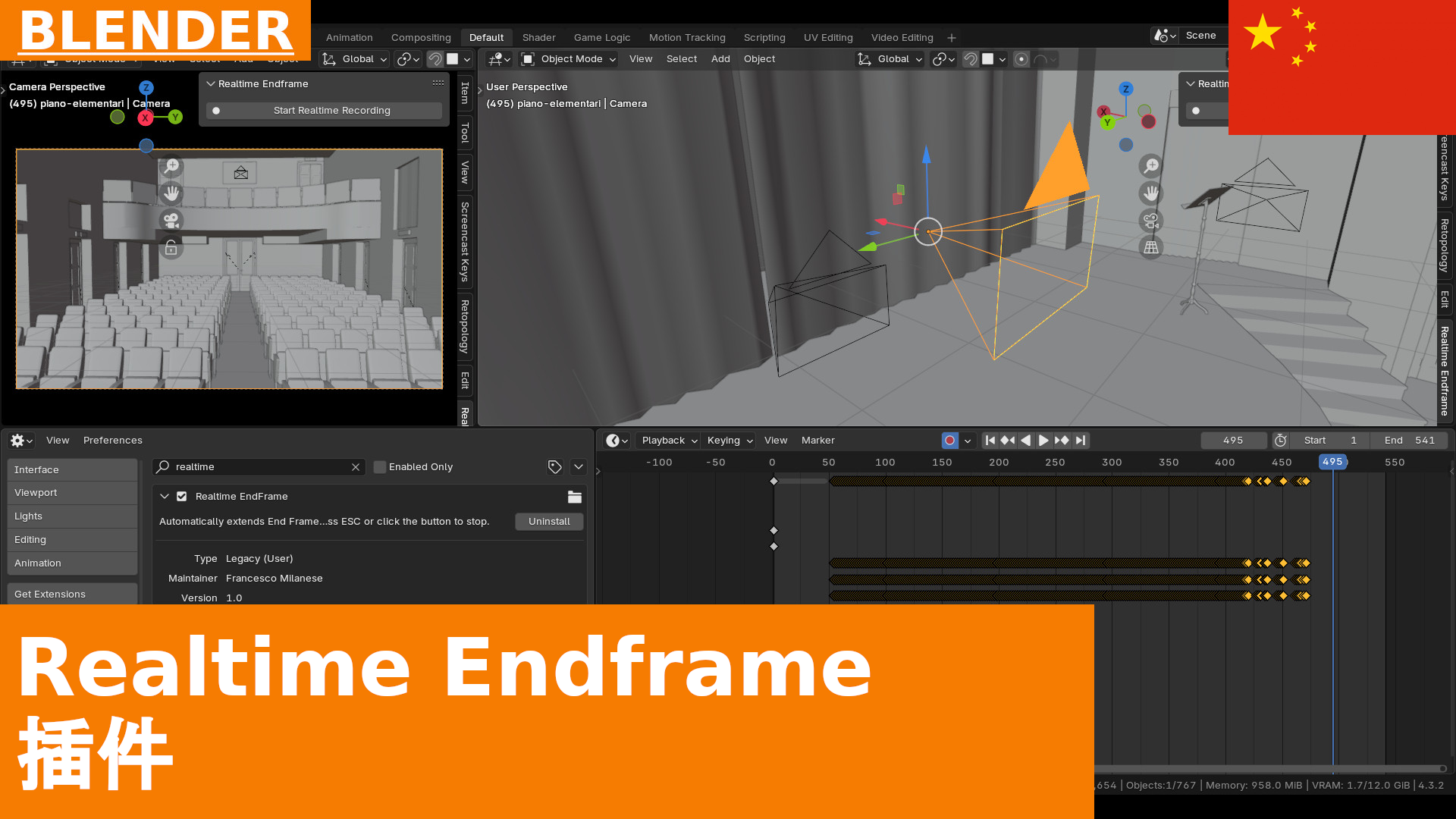Viewport: 1456px width, 819px height.
Task: Jump to end frame in timeline
Action: click(1081, 441)
